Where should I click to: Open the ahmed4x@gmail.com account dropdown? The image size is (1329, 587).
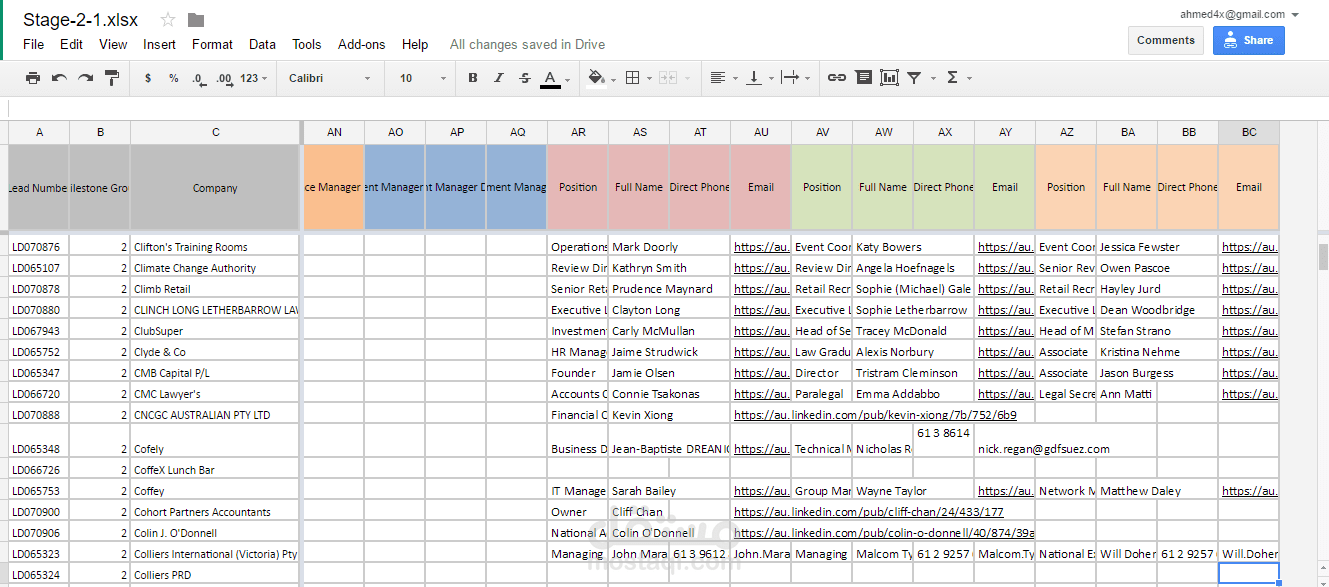[1239, 15]
